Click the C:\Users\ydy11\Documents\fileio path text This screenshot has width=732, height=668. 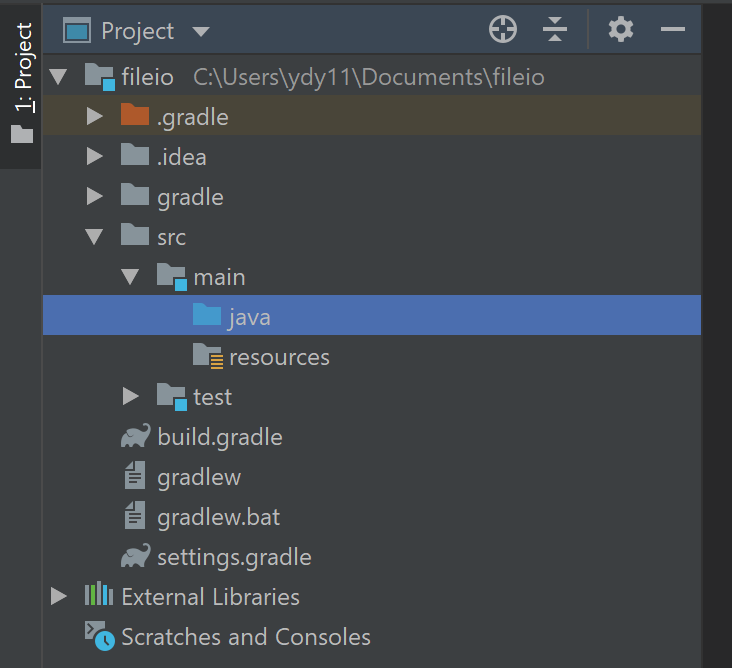pos(369,78)
